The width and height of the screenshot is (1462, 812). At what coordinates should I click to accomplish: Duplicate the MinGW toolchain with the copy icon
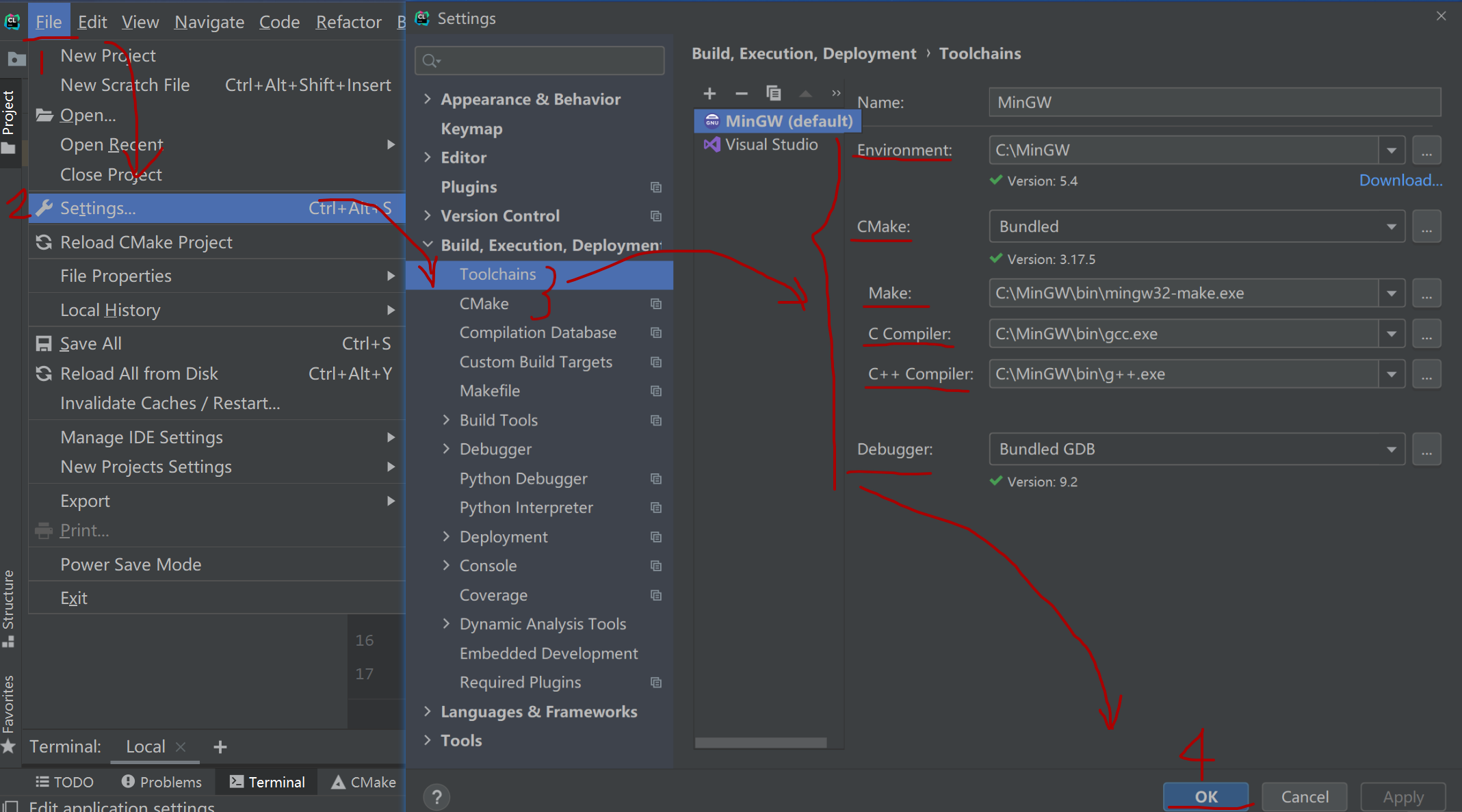[x=774, y=93]
